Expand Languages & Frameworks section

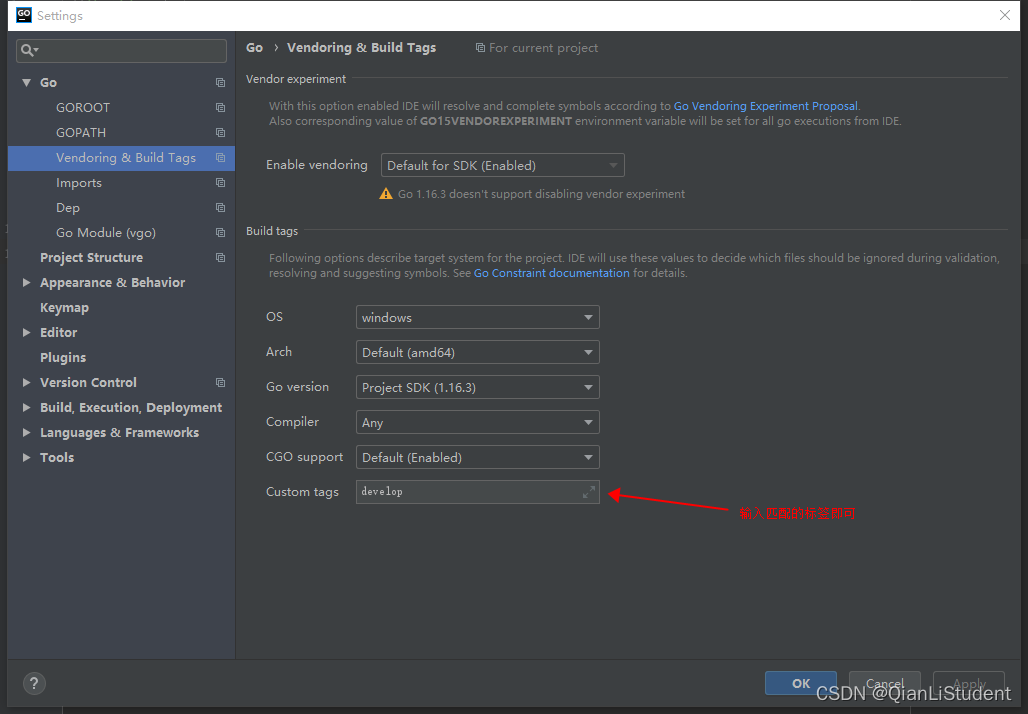(27, 432)
